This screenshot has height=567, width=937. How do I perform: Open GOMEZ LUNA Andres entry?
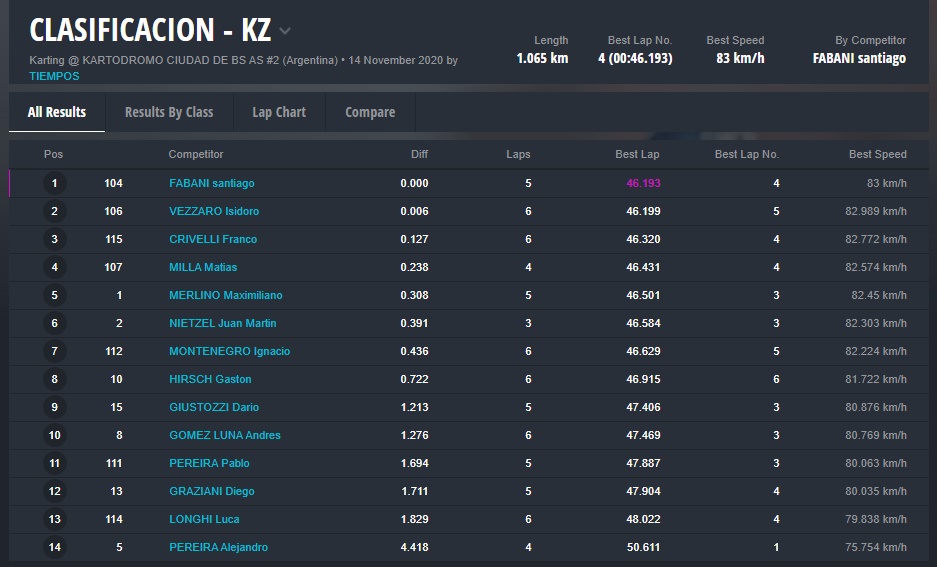pos(224,435)
